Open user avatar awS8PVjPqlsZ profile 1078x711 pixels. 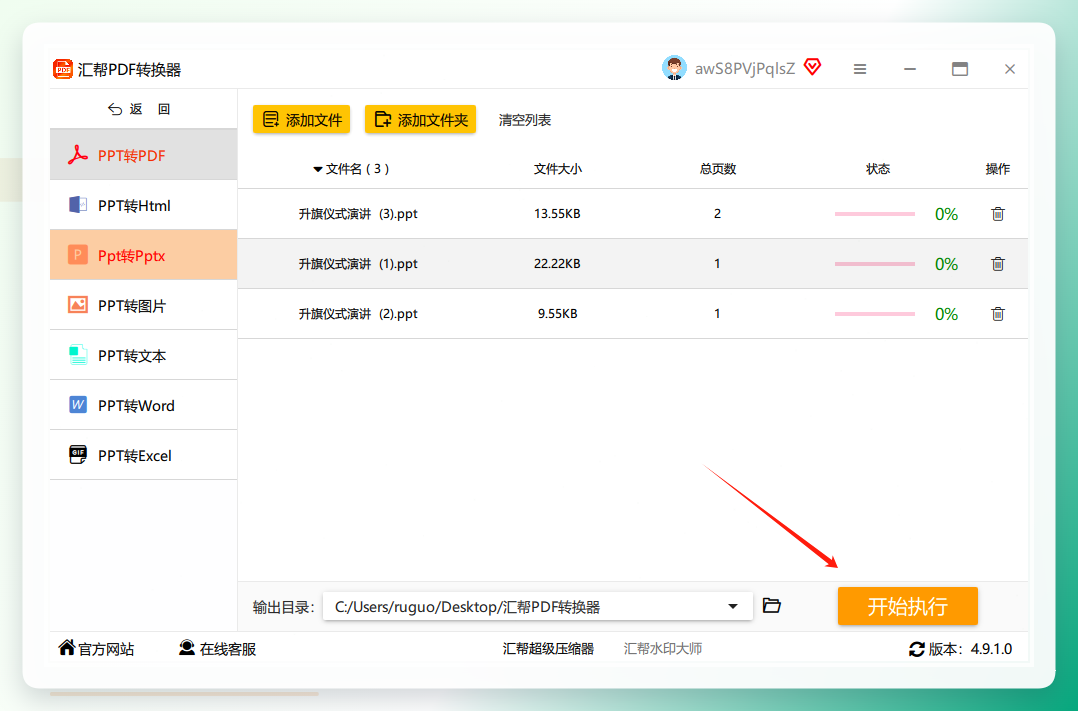(674, 68)
